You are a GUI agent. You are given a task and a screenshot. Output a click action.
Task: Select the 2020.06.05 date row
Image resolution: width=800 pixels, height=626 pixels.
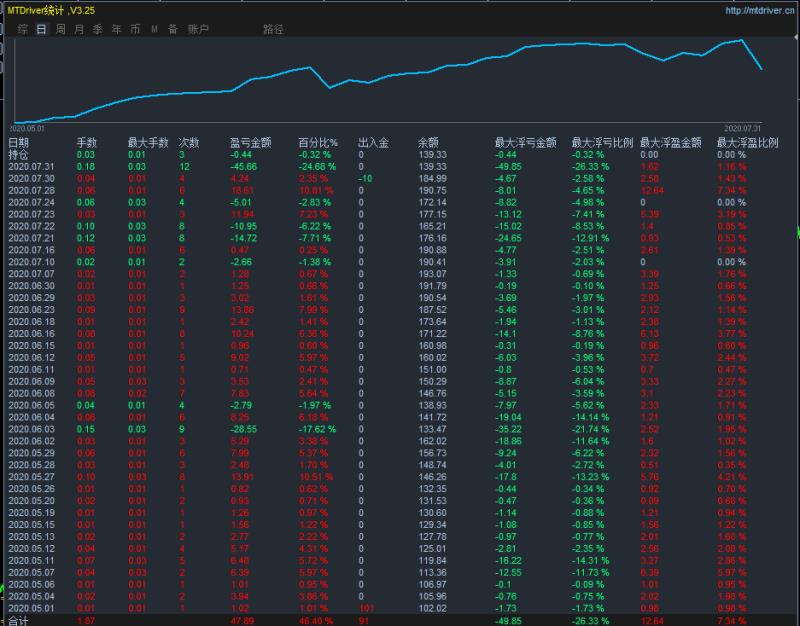(31, 405)
